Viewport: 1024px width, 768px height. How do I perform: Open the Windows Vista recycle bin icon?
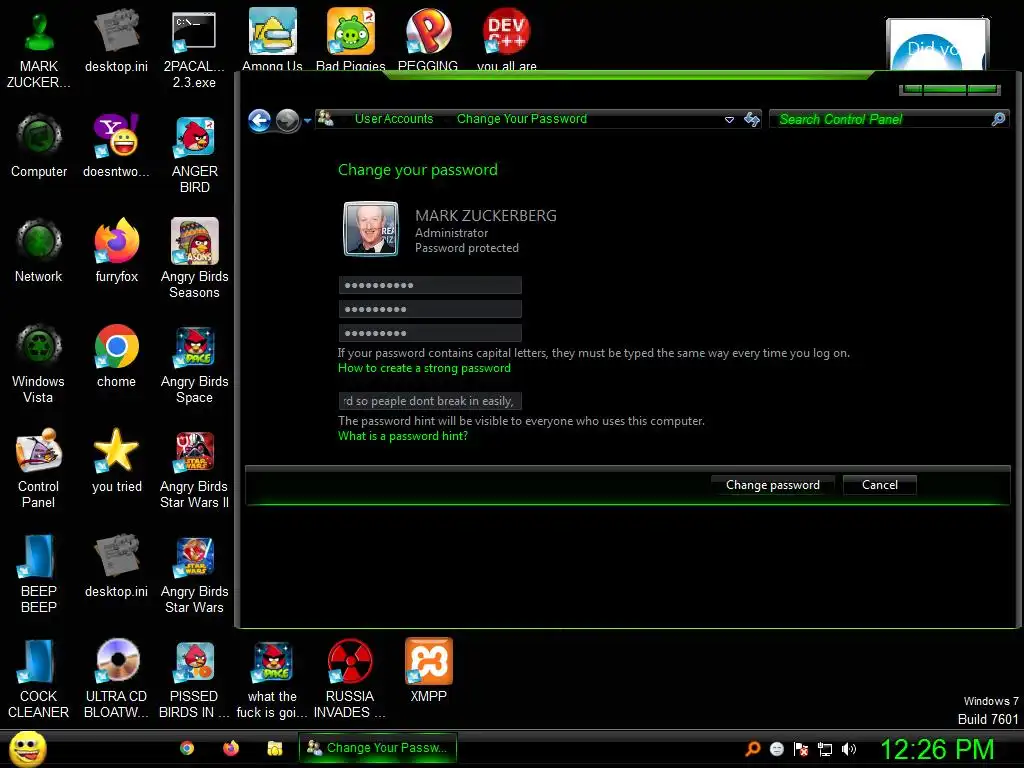click(x=39, y=364)
